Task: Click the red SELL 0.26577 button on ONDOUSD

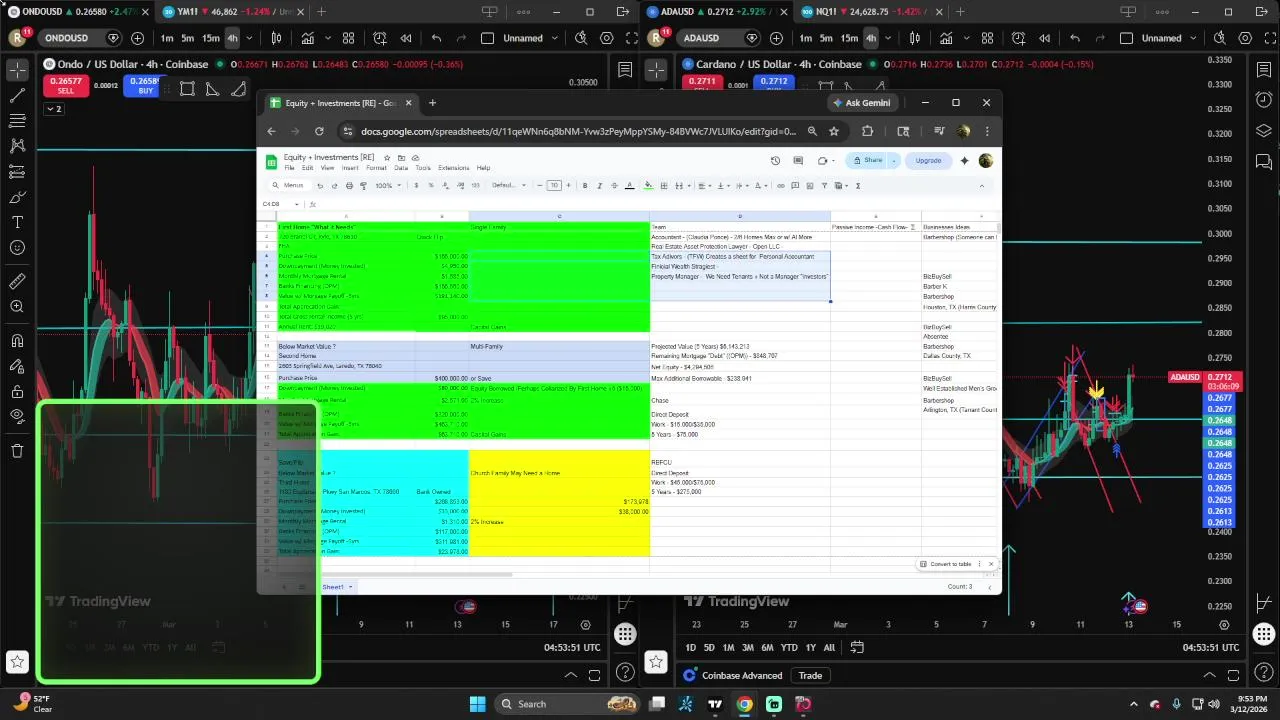Action: pyautogui.click(x=65, y=86)
